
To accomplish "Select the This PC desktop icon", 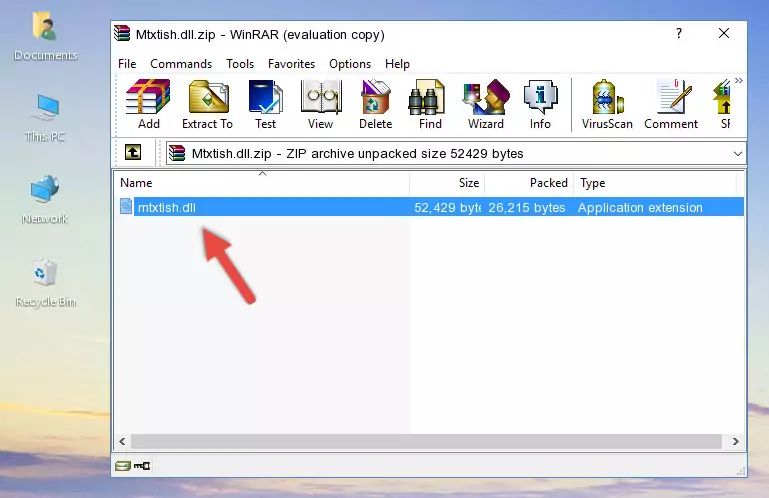I will [46, 118].
